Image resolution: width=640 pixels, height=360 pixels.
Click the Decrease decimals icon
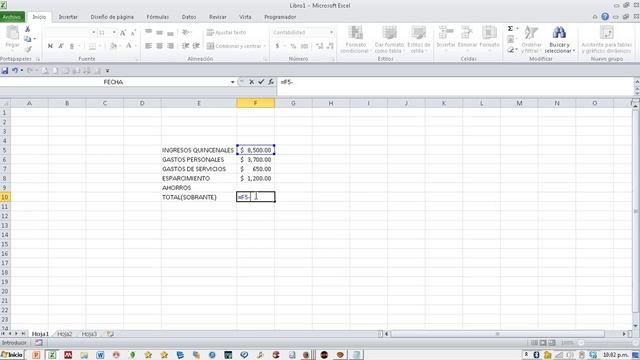pos(330,46)
